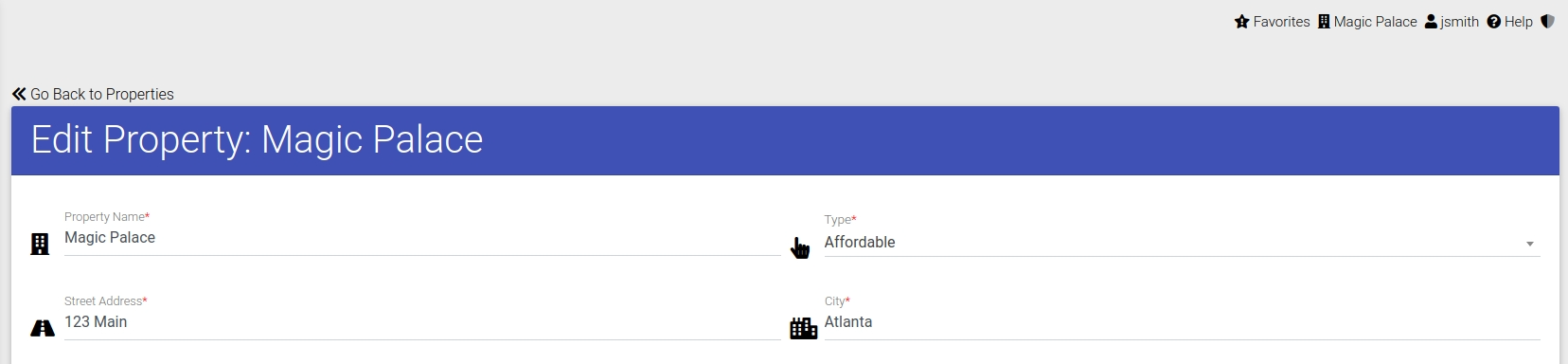1568x364 pixels.
Task: Click the road icon beside Street Address
Action: 43,328
